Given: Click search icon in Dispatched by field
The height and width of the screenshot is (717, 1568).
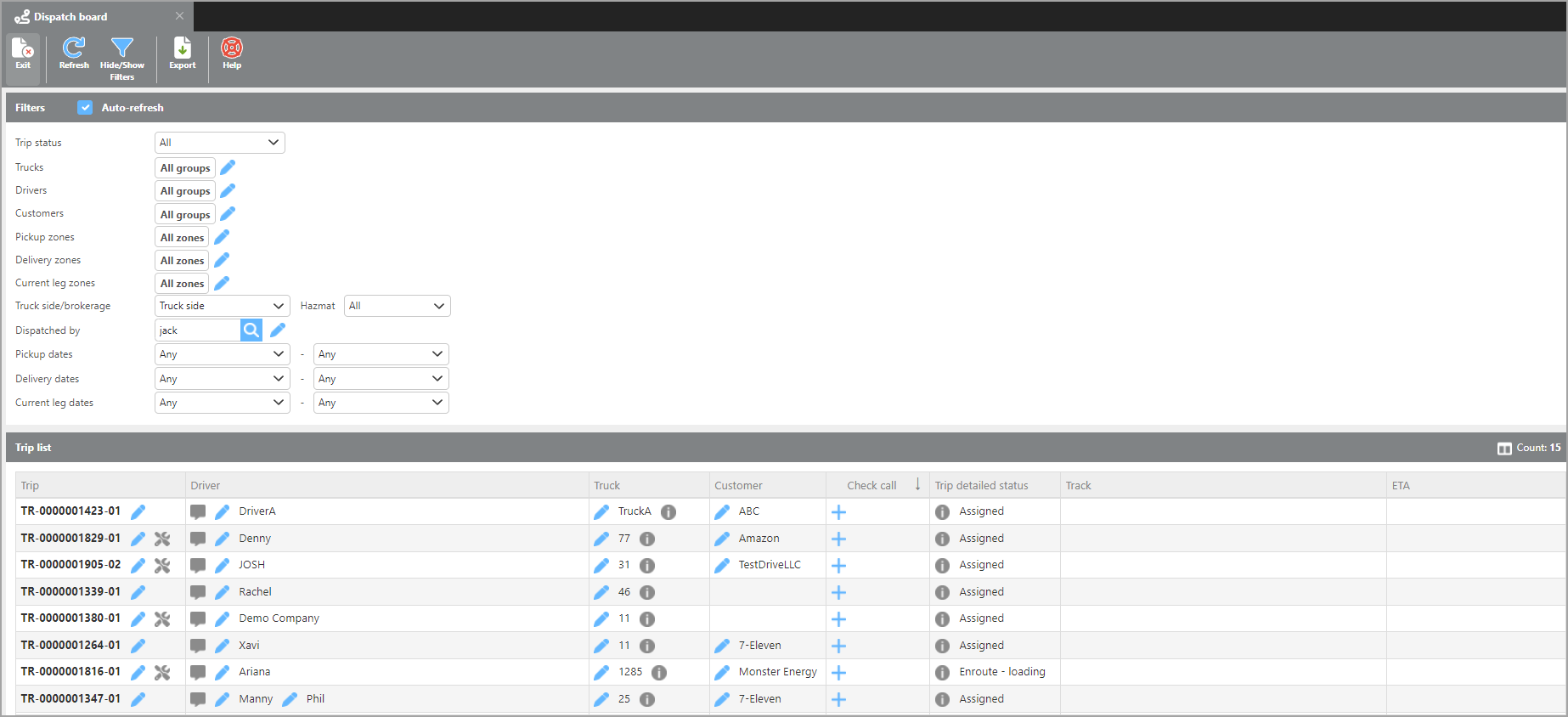Looking at the screenshot, I should tap(251, 330).
